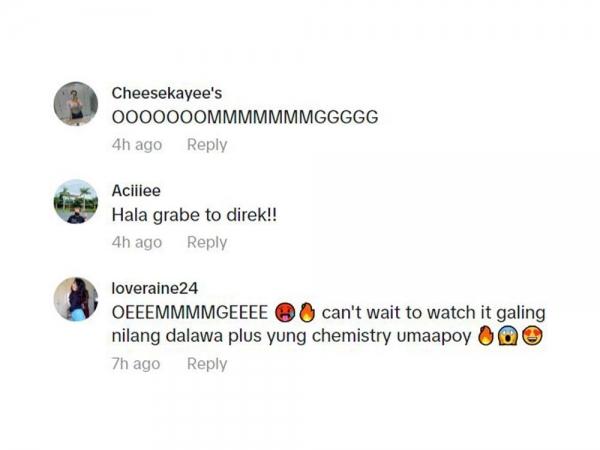Click the 4h ago timestamp under Cheesekayee's

(x=137, y=145)
